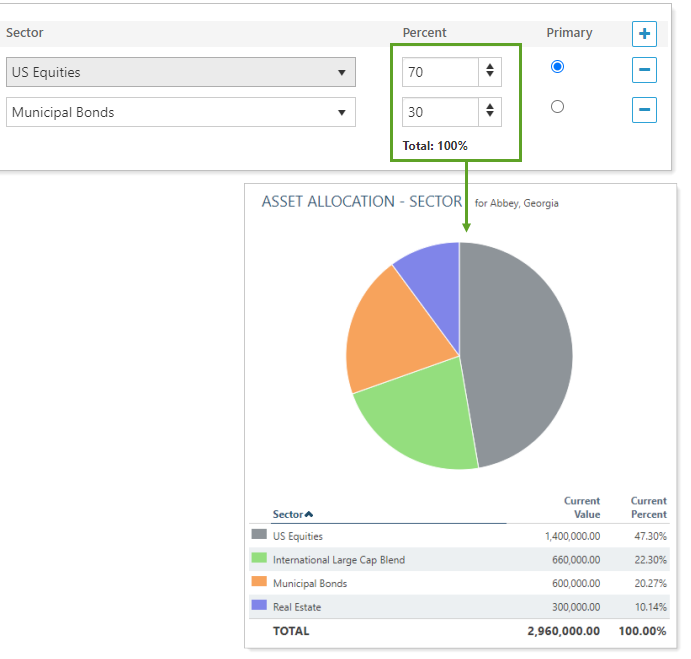Click the gray US Equities legend swatch
The image size is (691, 659).
point(259,535)
